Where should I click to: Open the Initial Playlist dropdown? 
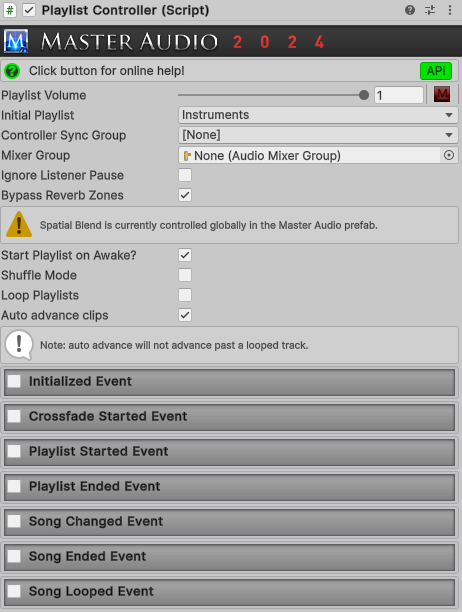(x=318, y=115)
